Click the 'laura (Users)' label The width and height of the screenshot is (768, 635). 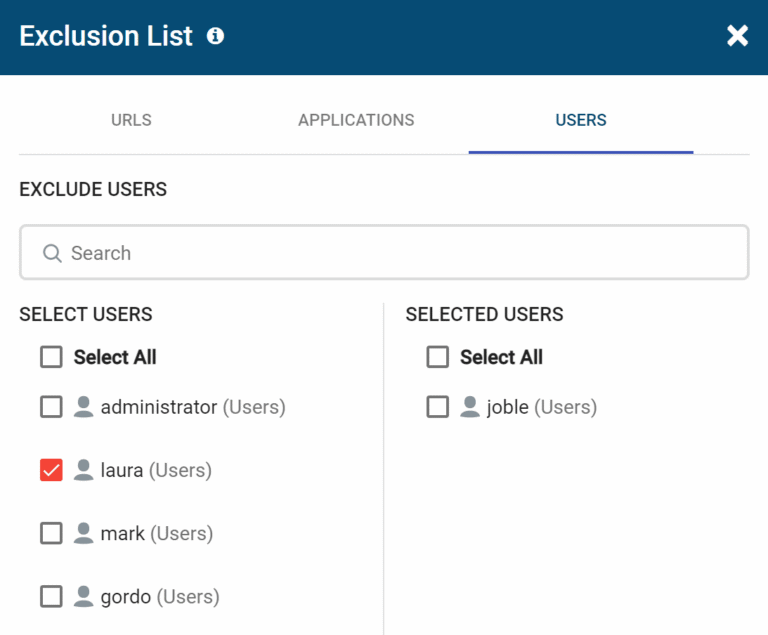click(x=156, y=470)
